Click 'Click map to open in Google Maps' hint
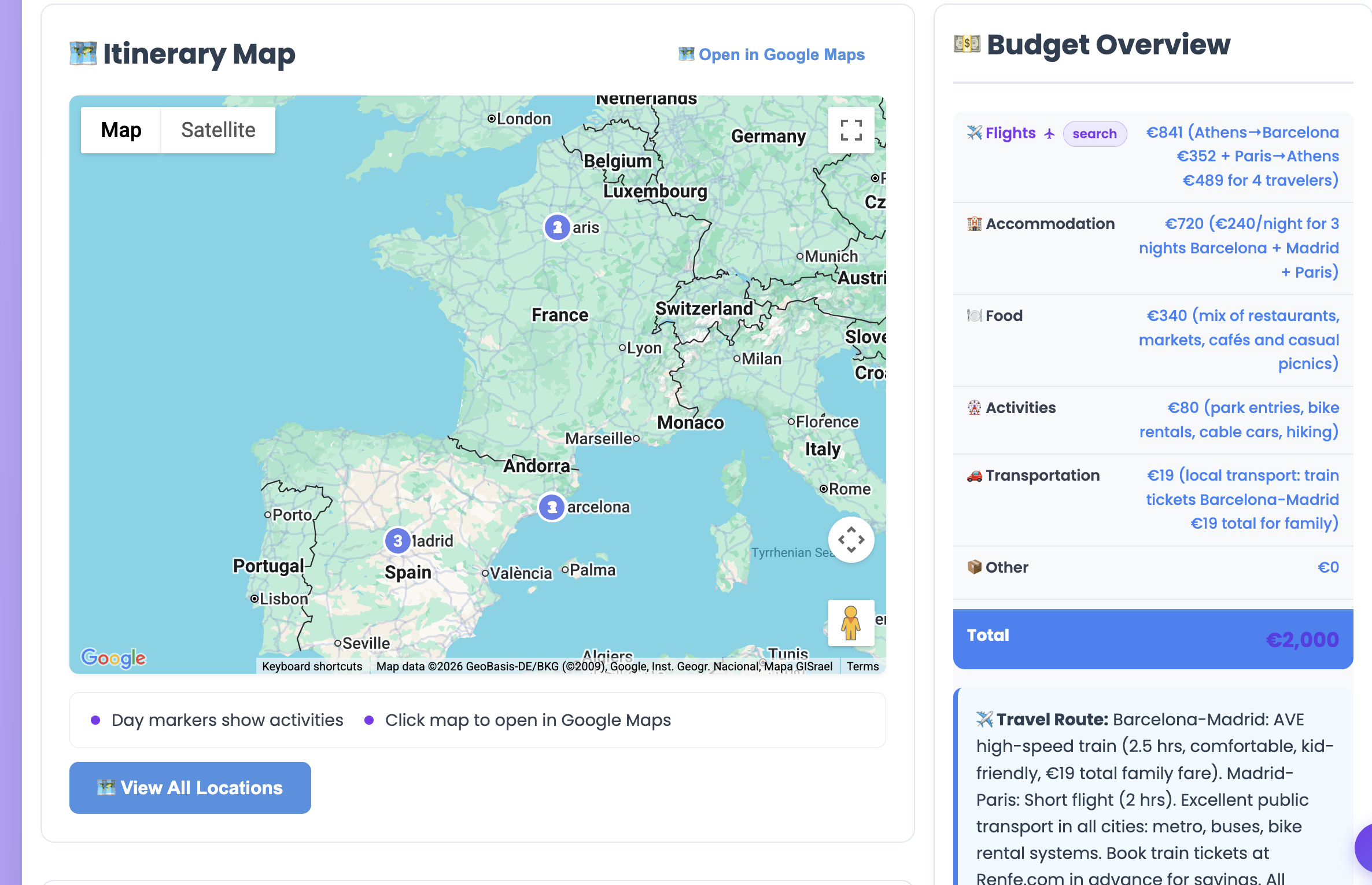Viewport: 1372px width, 885px height. coord(528,720)
